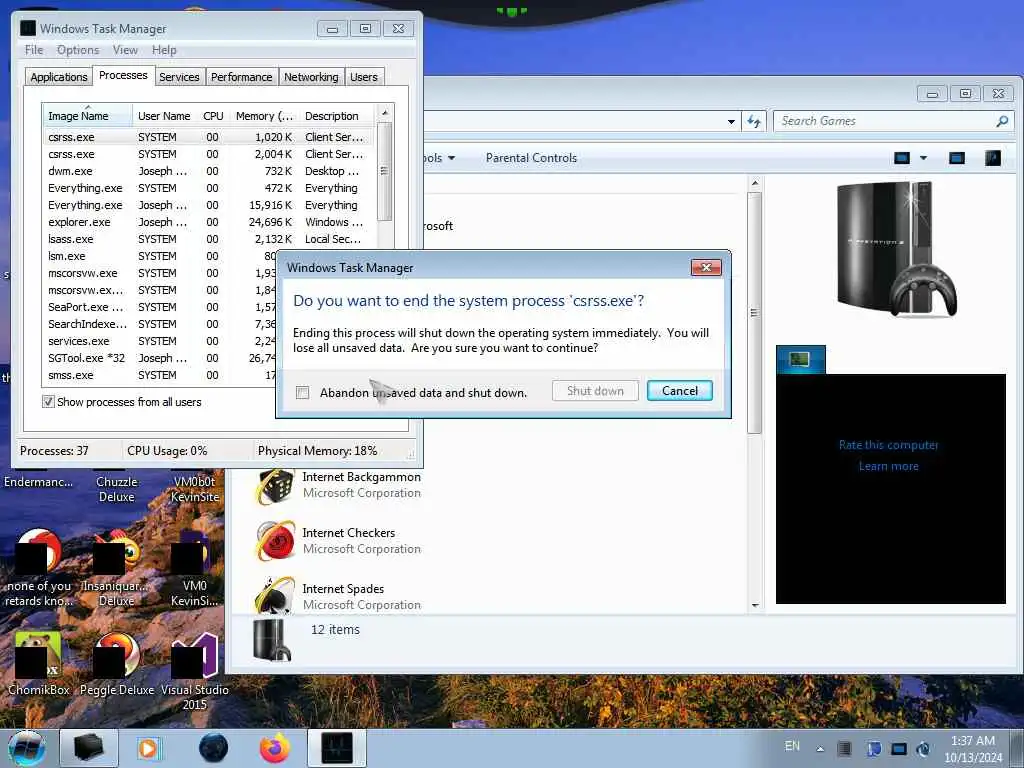Refresh the Games folder address bar
Screen dimensions: 1024x768
(754, 121)
